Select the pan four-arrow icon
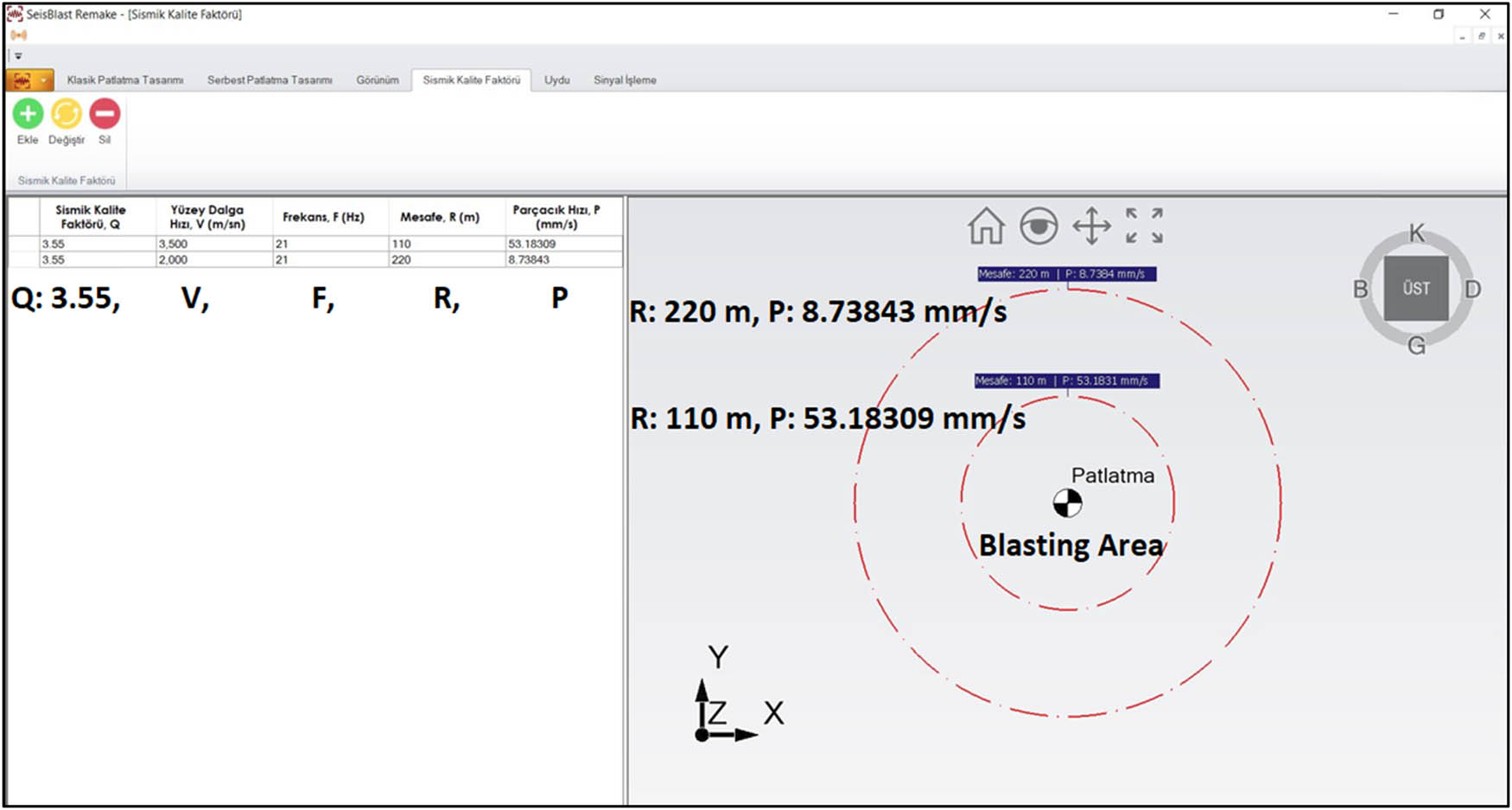Image resolution: width=1512 pixels, height=810 pixels. pos(1092,226)
